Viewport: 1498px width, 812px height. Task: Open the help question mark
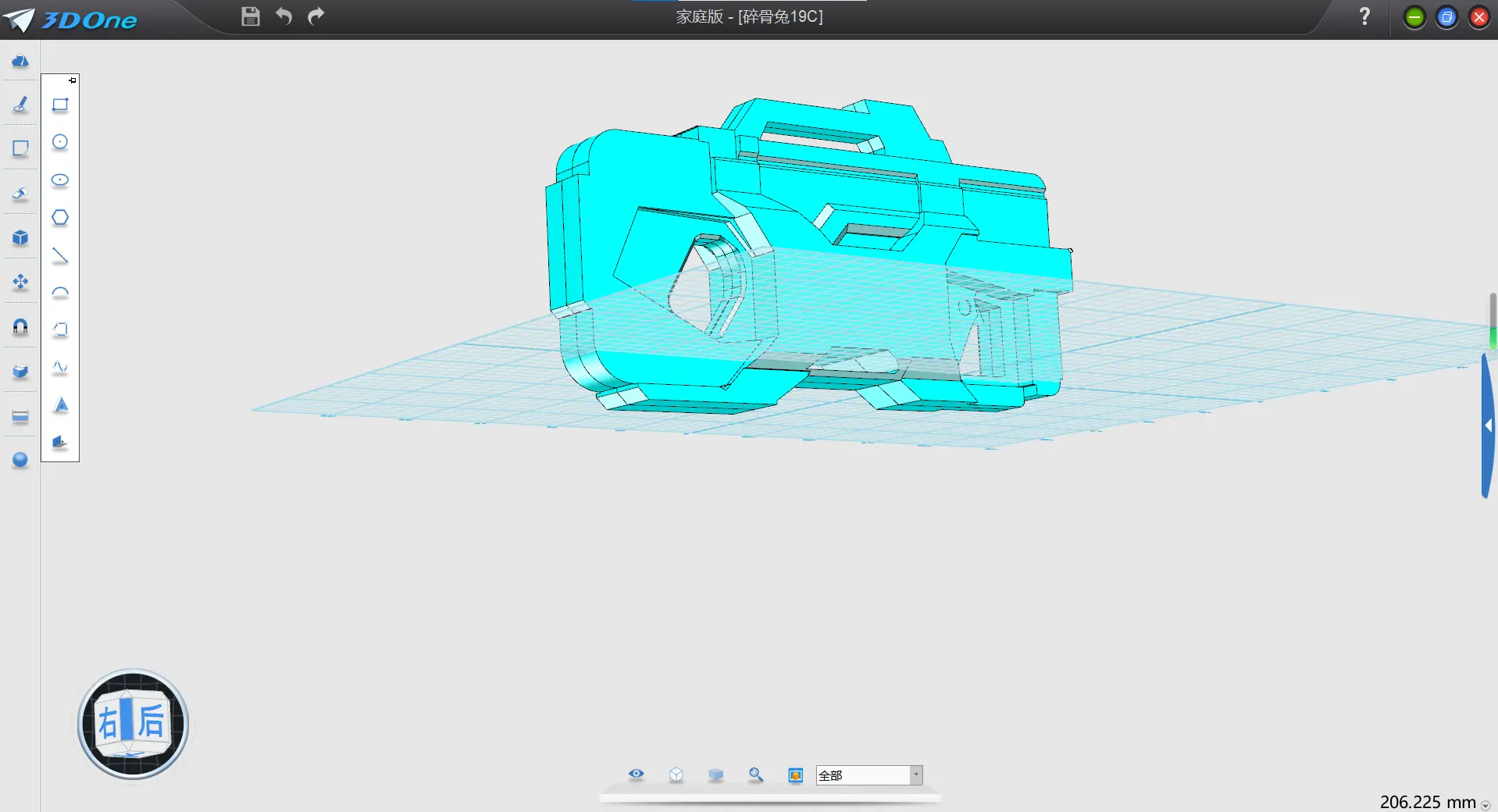tap(1364, 16)
